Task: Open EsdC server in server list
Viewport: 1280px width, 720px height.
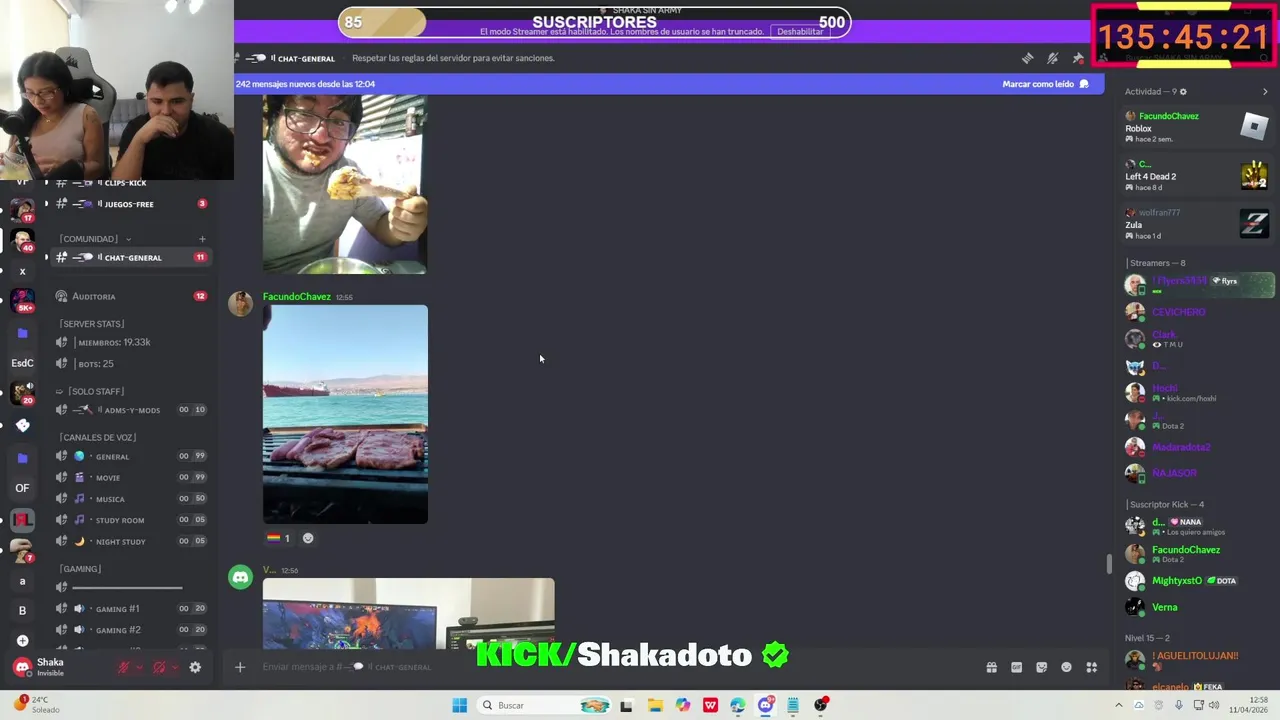Action: click(x=22, y=363)
